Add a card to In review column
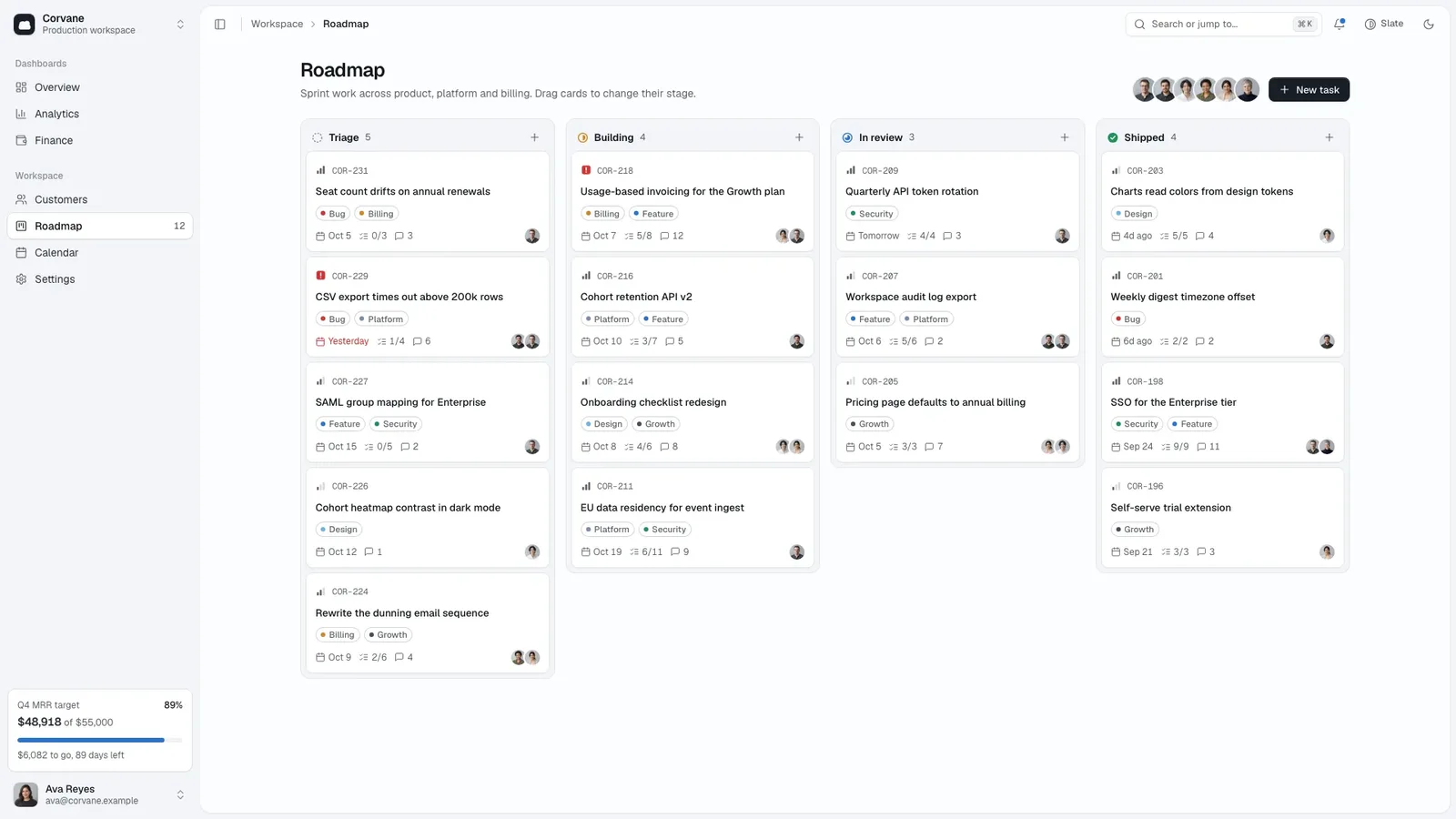 click(x=1064, y=137)
